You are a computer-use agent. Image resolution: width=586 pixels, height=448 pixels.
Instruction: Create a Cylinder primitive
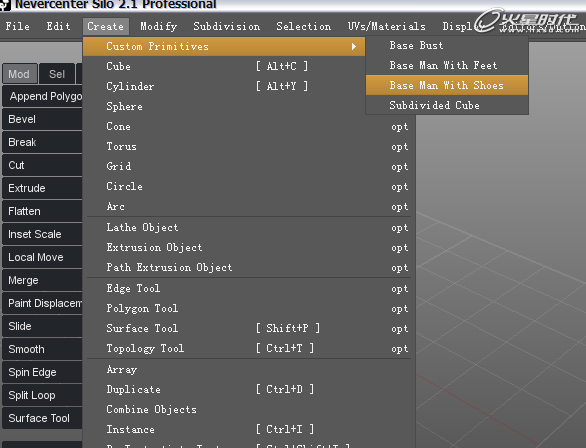coord(224,86)
